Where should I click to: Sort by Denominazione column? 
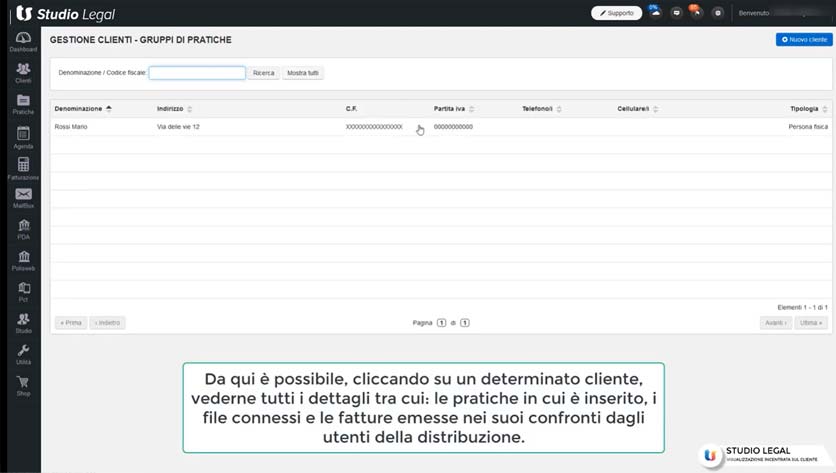click(83, 109)
